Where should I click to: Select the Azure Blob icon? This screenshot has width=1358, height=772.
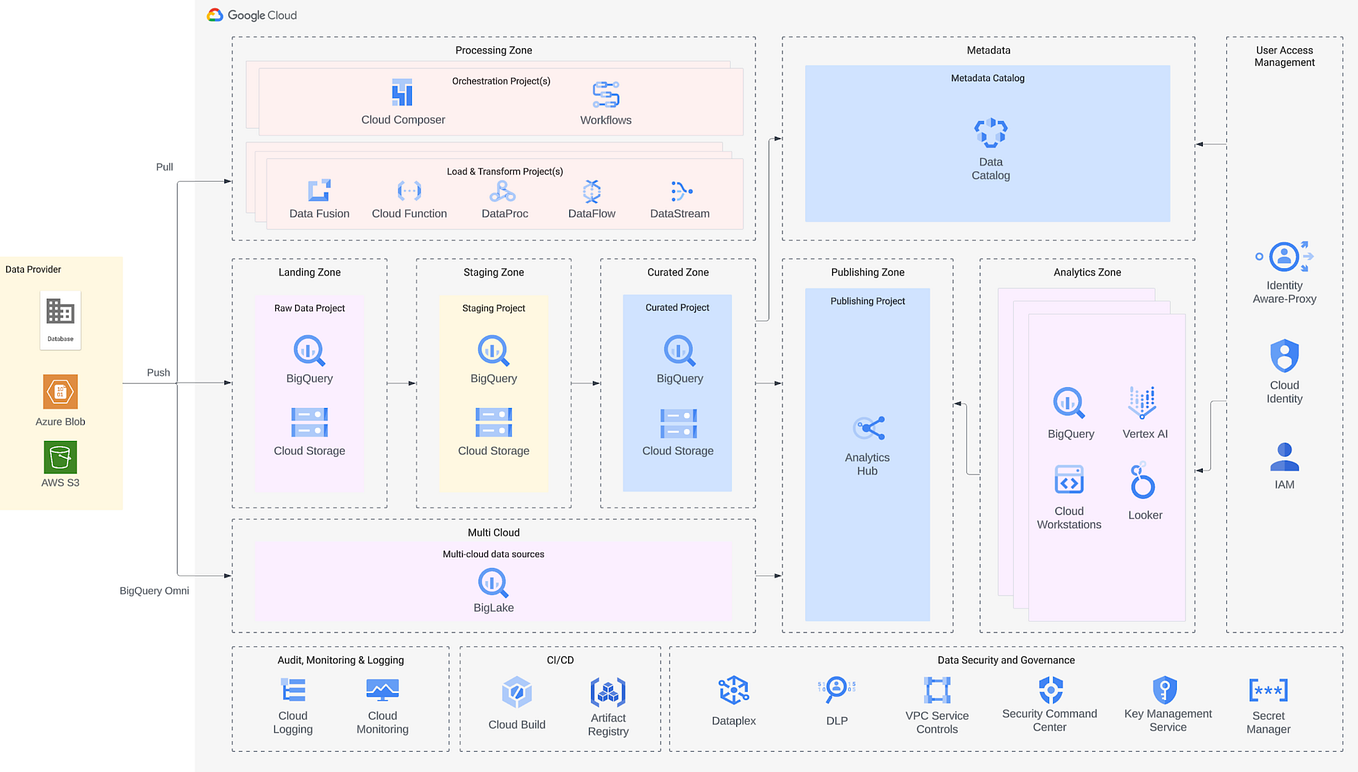(60, 391)
